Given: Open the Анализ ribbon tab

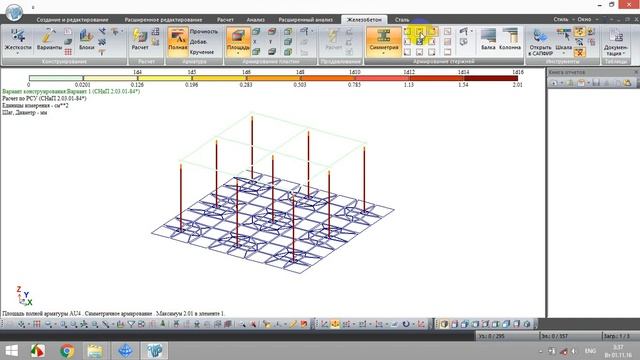Looking at the screenshot, I should pyautogui.click(x=256, y=20).
